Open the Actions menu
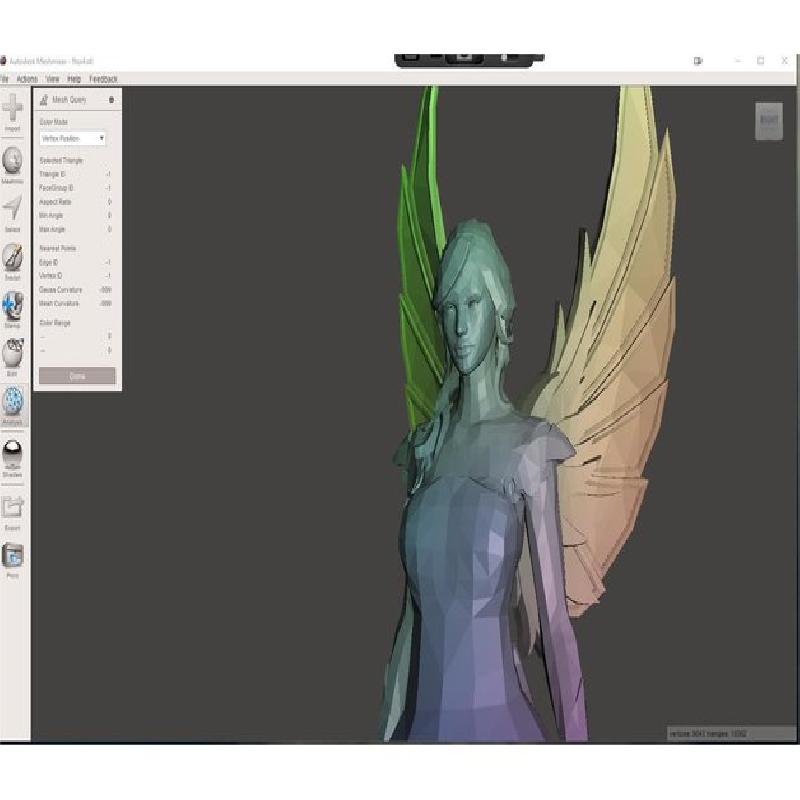The width and height of the screenshot is (800, 800). [x=27, y=79]
